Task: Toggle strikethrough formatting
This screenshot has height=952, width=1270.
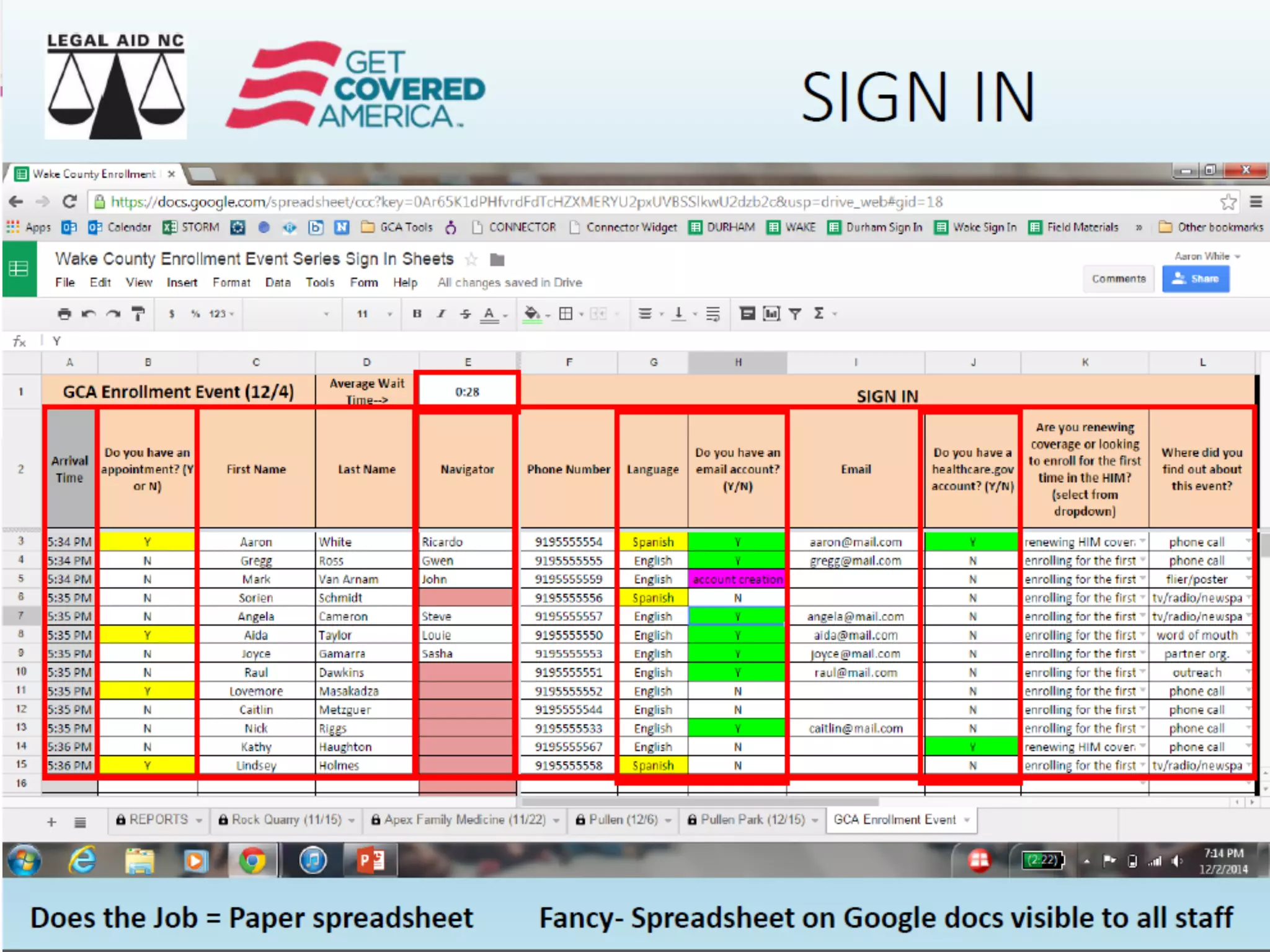Action: [465, 314]
